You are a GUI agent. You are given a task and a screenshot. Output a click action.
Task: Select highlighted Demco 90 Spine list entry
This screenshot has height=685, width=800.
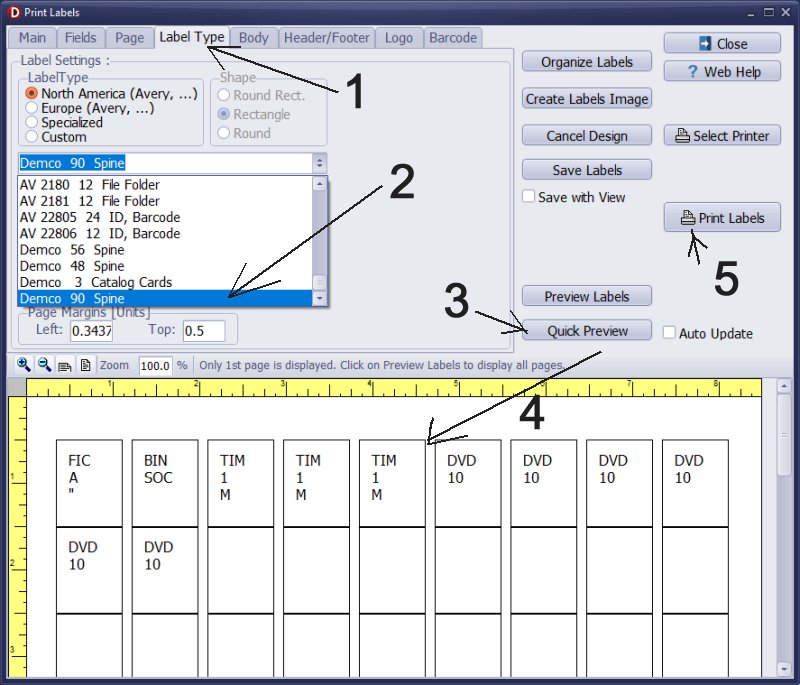point(165,298)
